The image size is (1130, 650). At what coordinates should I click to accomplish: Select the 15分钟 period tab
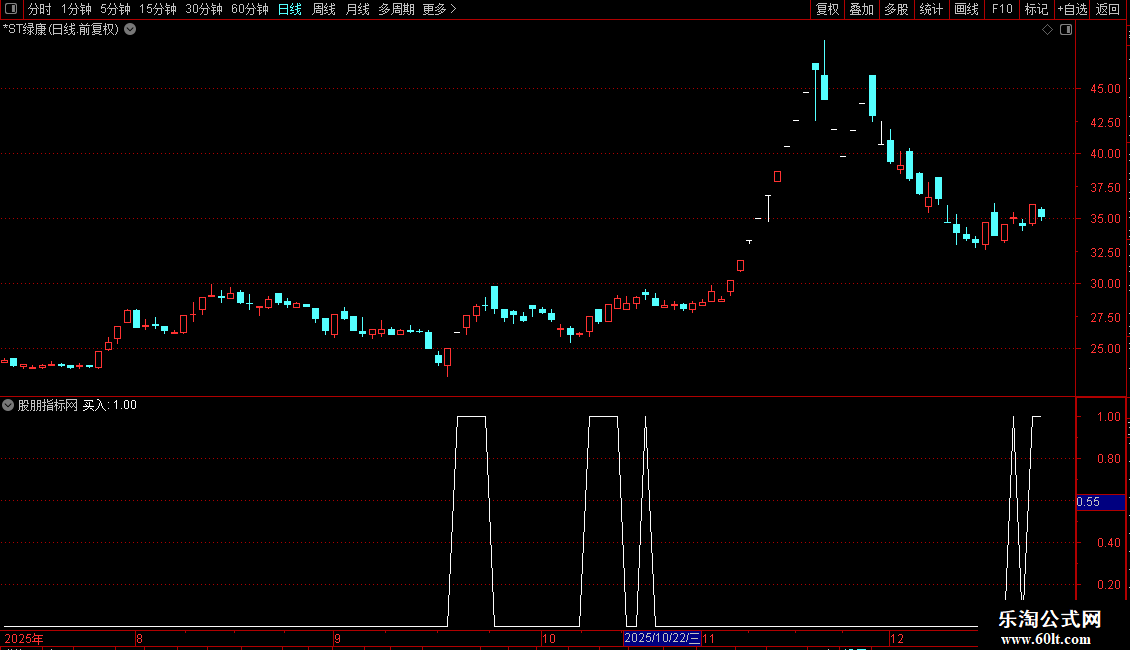157,9
